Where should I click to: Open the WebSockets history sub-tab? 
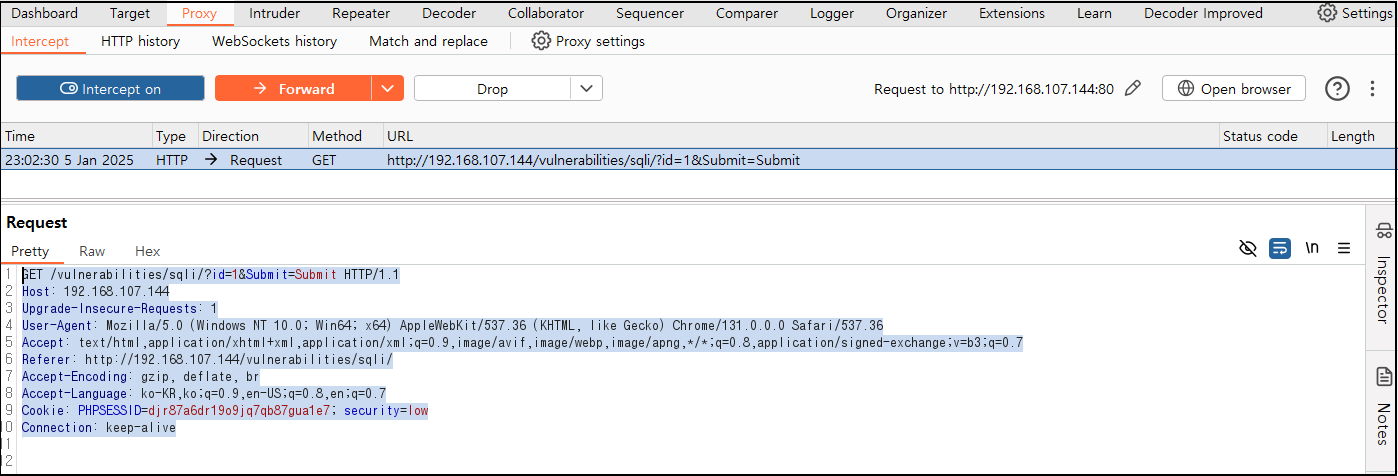[x=274, y=41]
